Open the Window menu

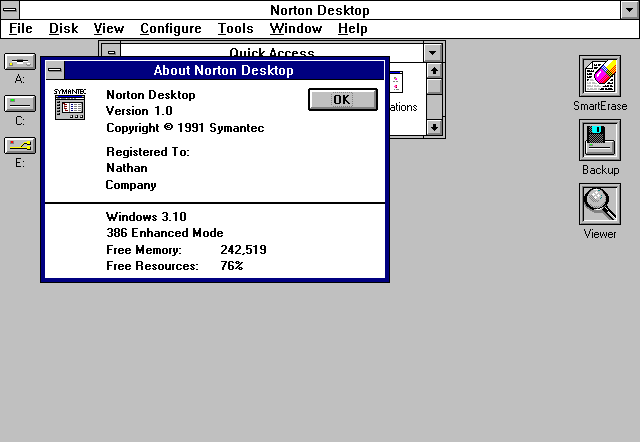296,29
